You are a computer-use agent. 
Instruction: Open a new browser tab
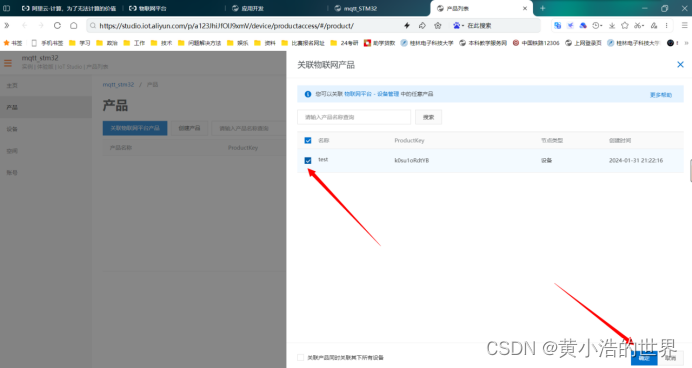pyautogui.click(x=543, y=8)
